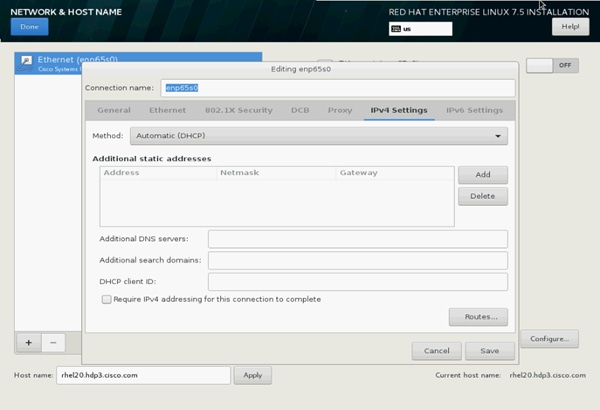Image resolution: width=600 pixels, height=410 pixels.
Task: Click the Netmask column header
Action: (276, 173)
